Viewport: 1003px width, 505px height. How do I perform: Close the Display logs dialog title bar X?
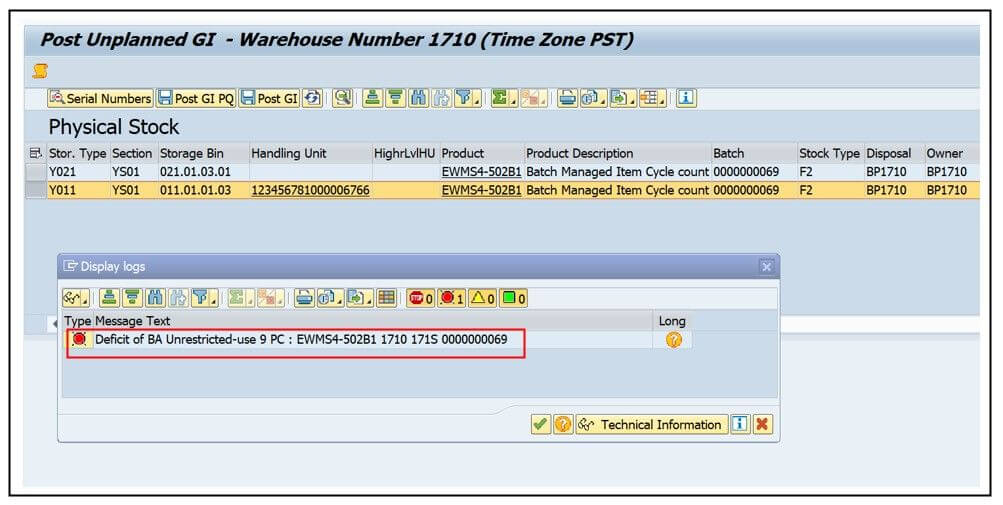(766, 266)
